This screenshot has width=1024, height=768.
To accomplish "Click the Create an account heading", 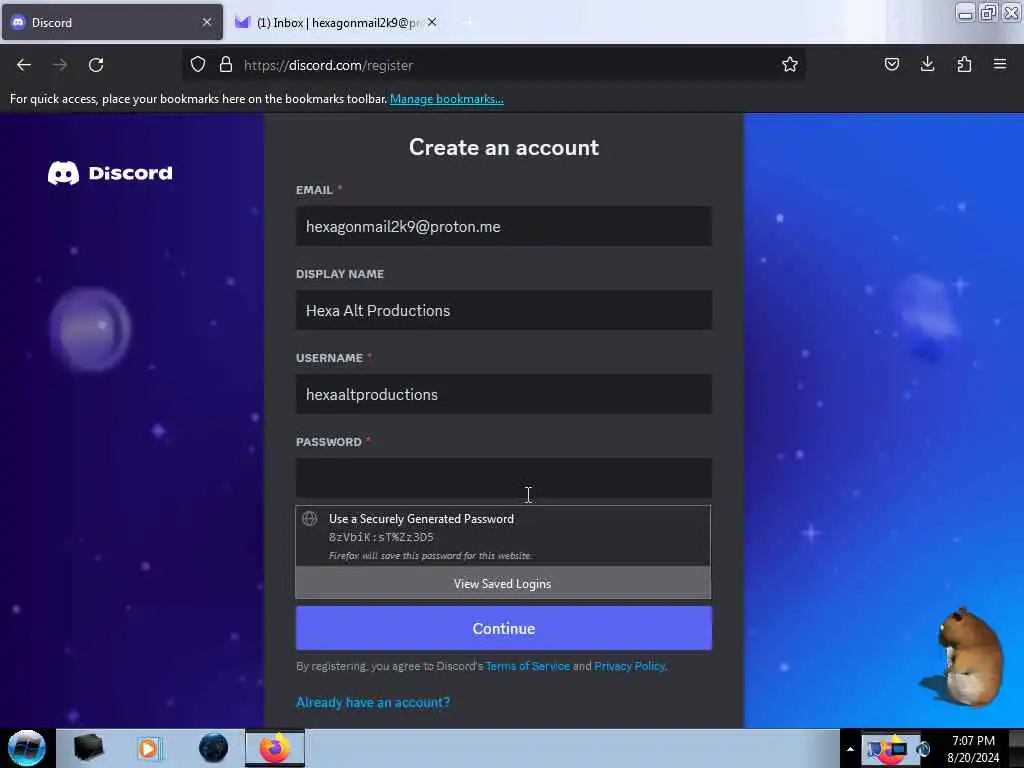I will 504,148.
